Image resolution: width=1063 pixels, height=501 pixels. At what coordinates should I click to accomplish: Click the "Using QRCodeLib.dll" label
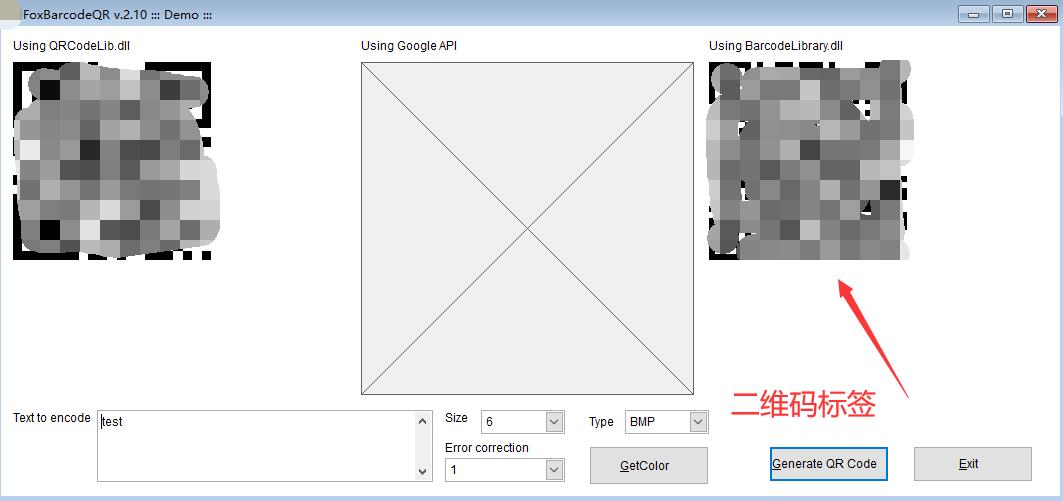pos(71,46)
